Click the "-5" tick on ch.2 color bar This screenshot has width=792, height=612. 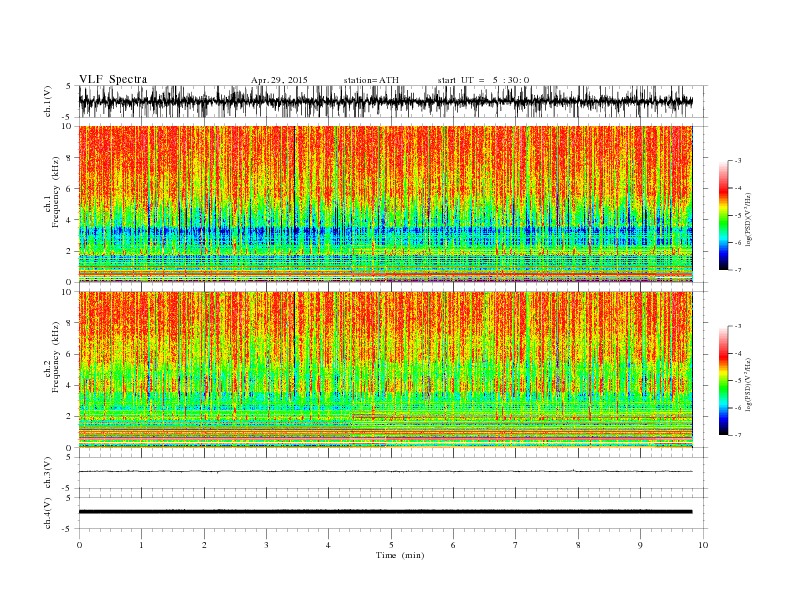pyautogui.click(x=737, y=381)
